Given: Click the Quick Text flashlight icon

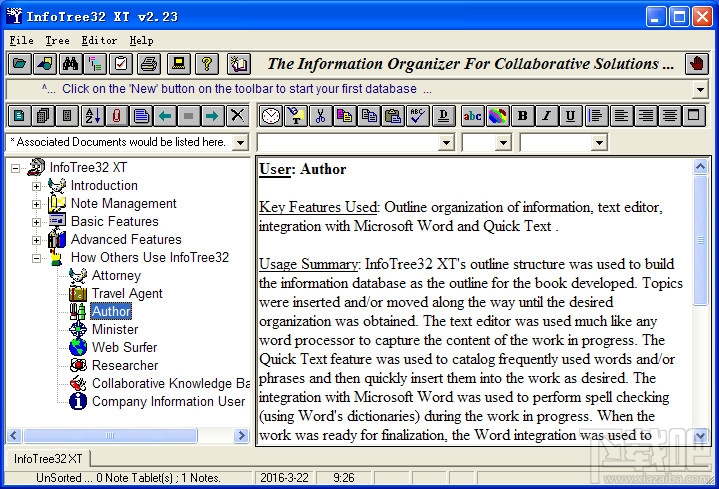Looking at the screenshot, I should point(296,116).
